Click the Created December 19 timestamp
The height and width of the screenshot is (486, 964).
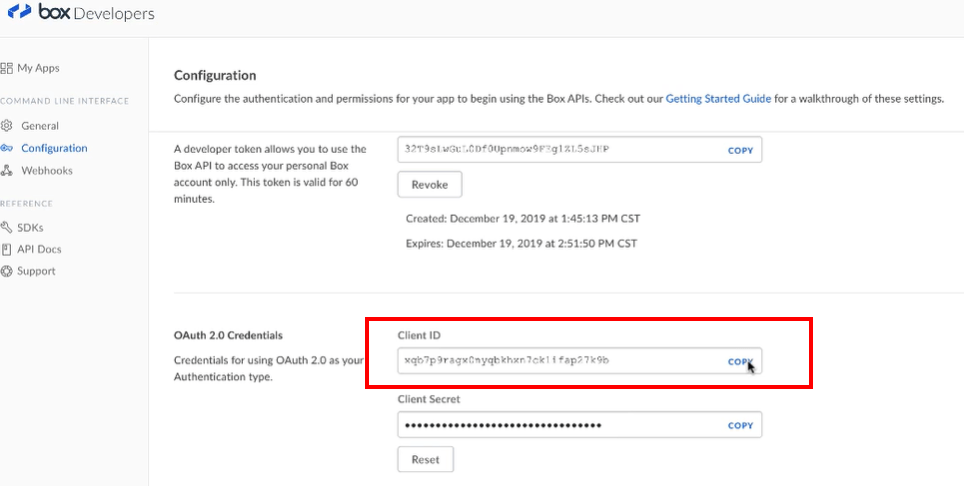point(524,219)
